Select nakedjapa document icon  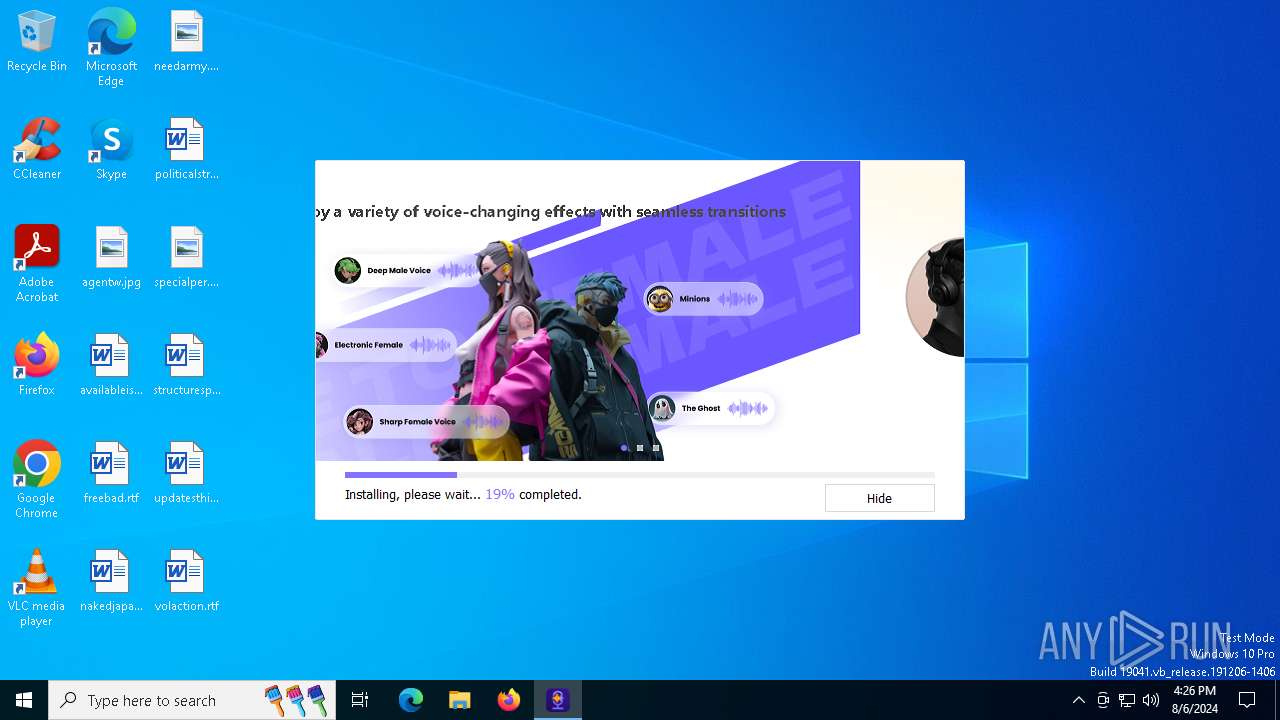111,582
